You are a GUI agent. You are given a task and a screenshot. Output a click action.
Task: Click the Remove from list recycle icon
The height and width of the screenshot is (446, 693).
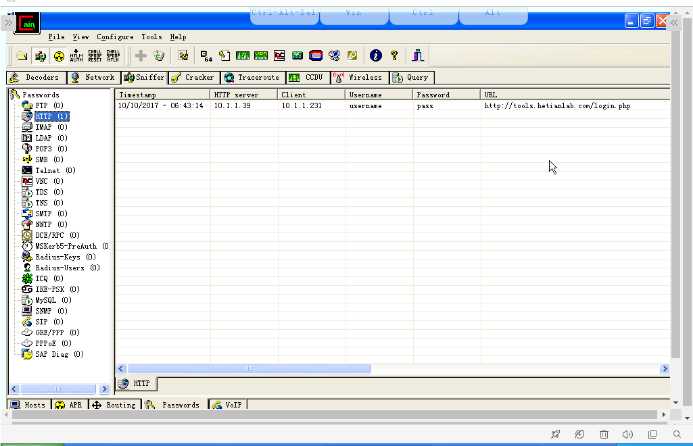[x=159, y=56]
